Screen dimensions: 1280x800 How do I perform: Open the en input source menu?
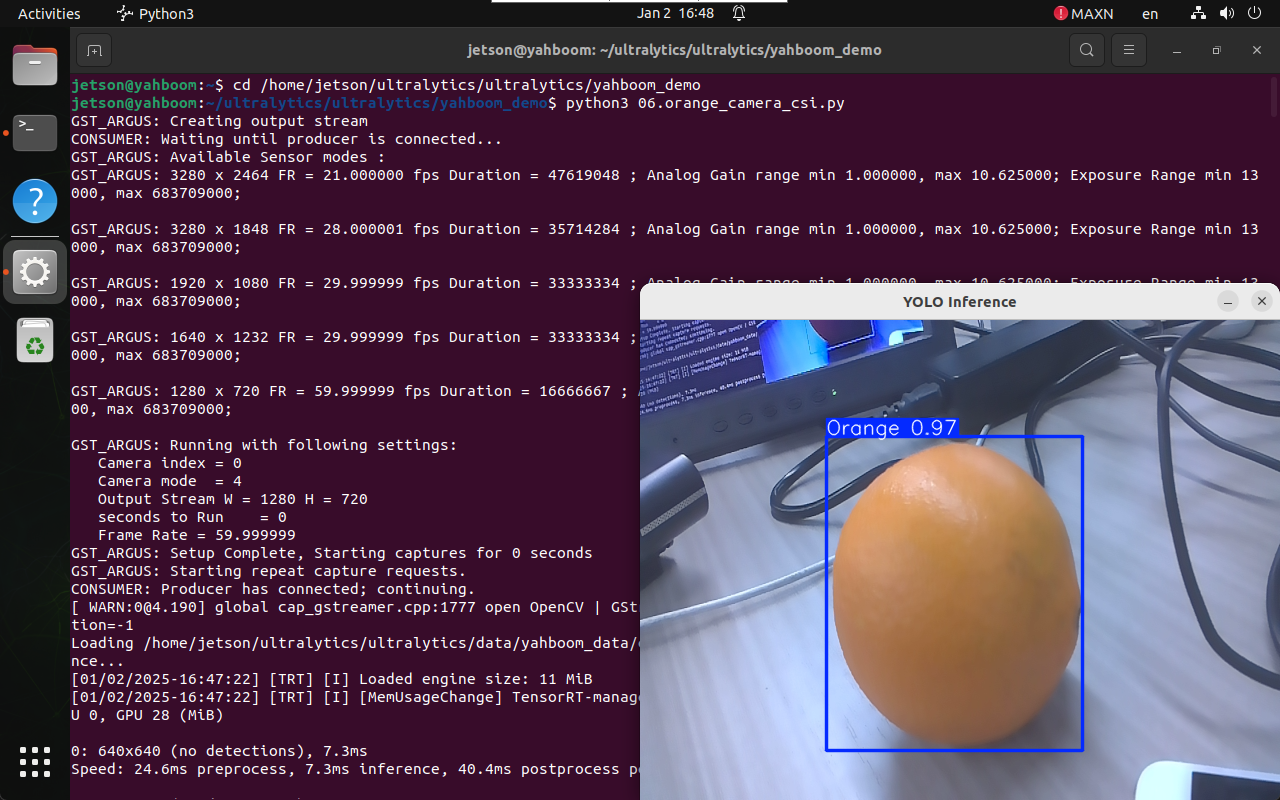(x=1150, y=14)
